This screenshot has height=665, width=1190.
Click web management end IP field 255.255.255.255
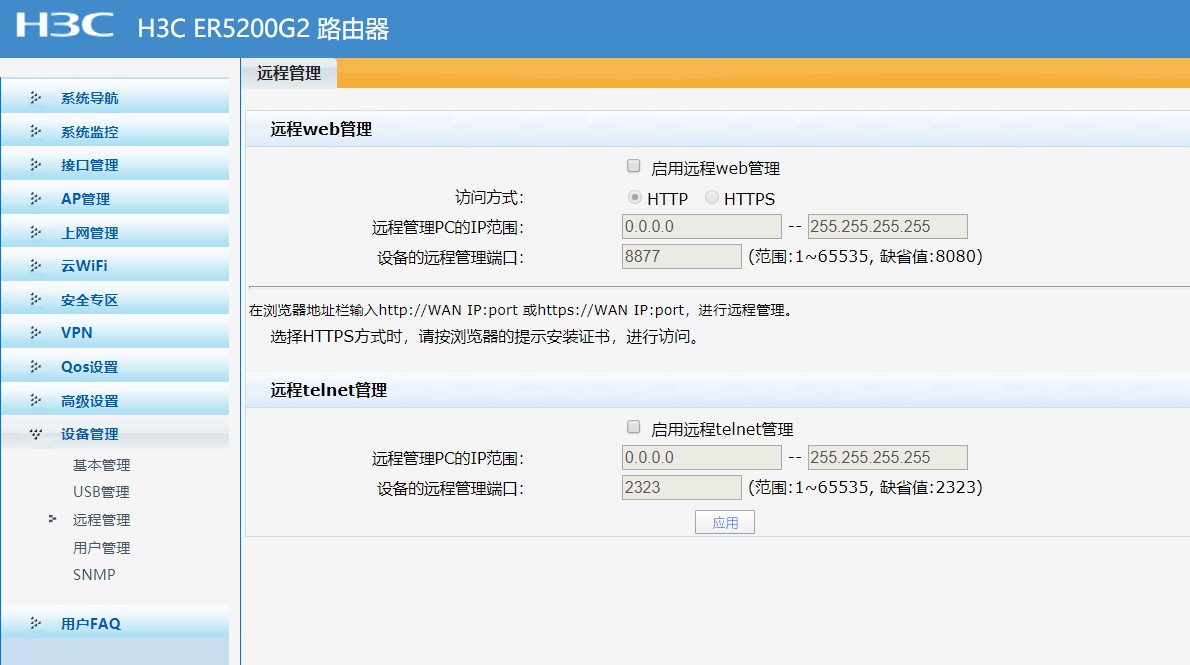point(887,226)
